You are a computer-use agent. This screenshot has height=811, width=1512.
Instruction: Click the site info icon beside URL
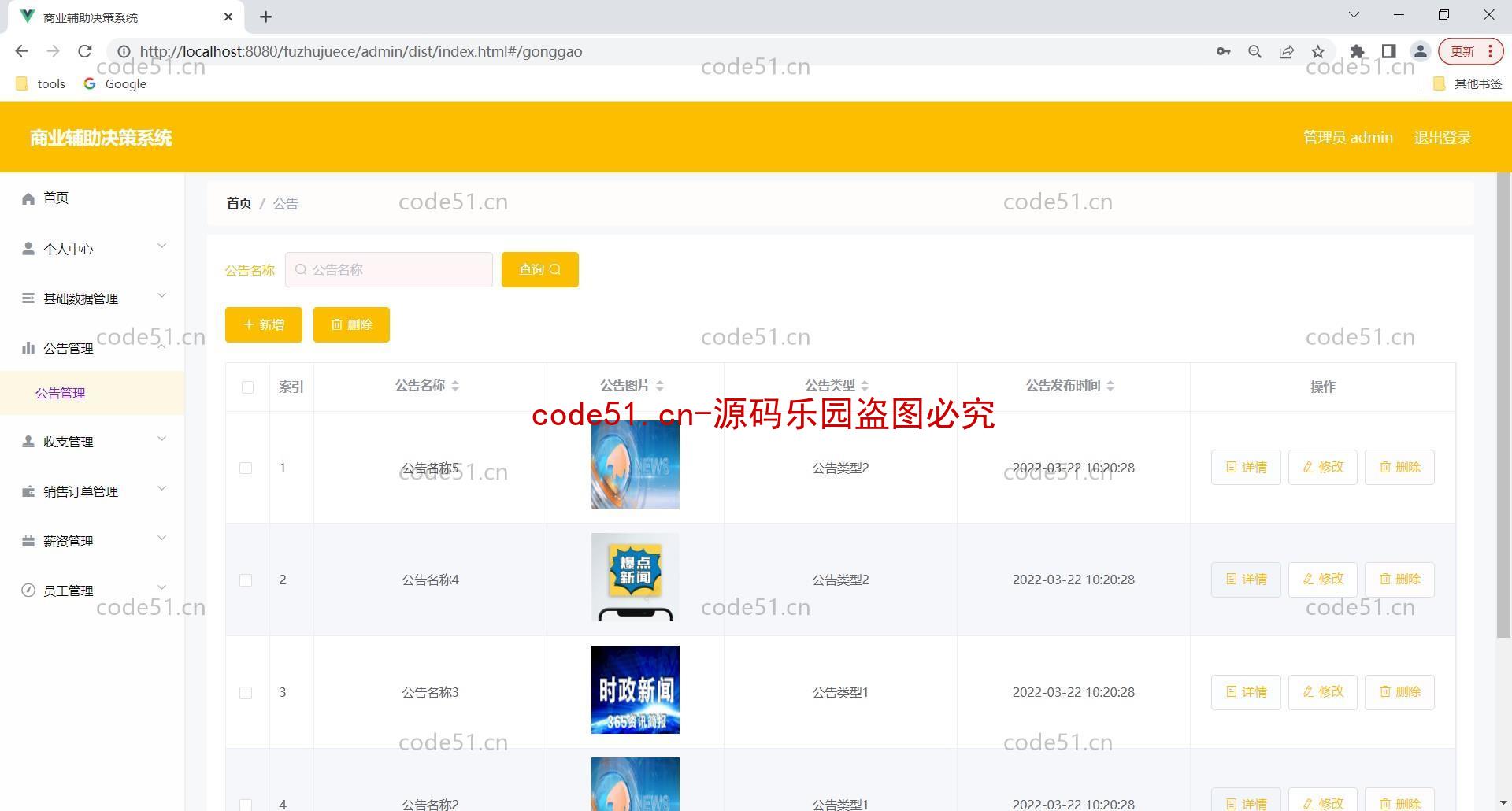click(x=124, y=51)
